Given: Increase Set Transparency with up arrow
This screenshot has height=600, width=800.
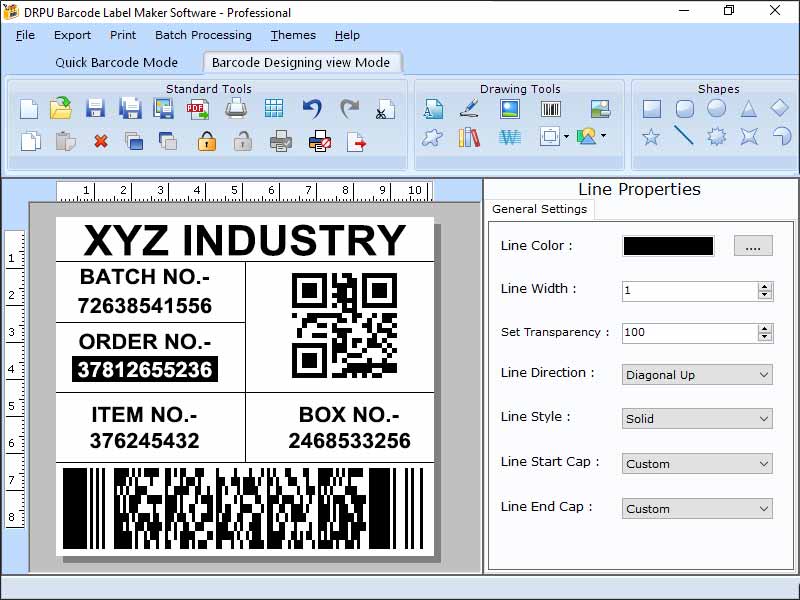Looking at the screenshot, I should point(764,329).
